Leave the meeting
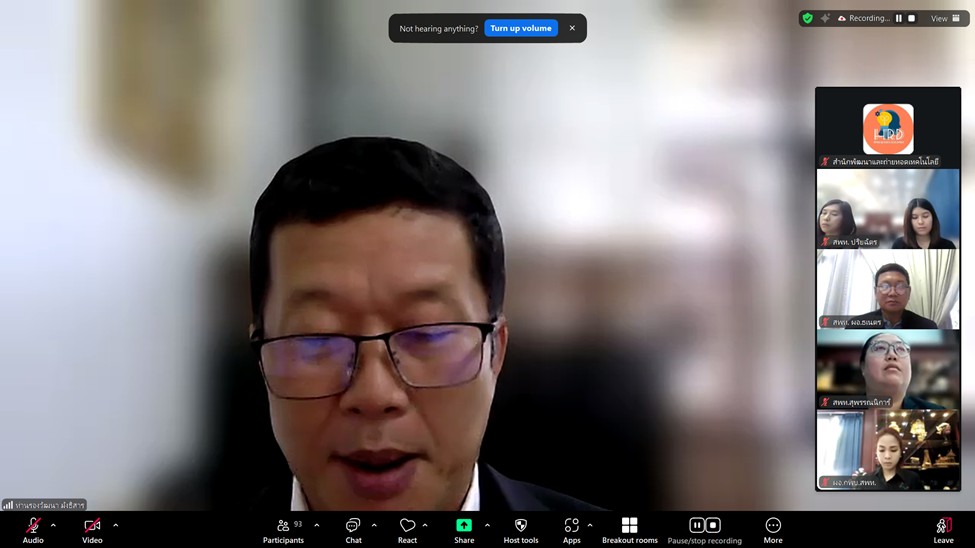 pos(943,526)
